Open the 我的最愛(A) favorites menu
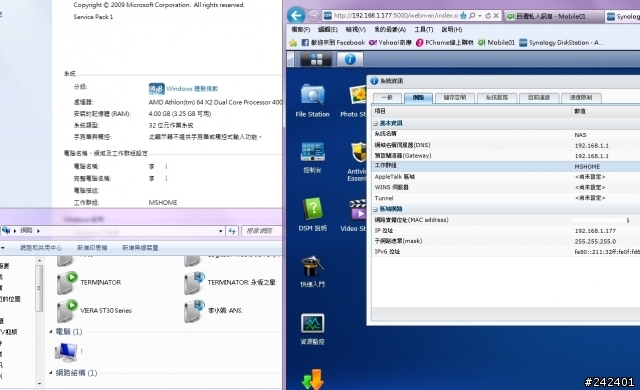 tap(390, 29)
